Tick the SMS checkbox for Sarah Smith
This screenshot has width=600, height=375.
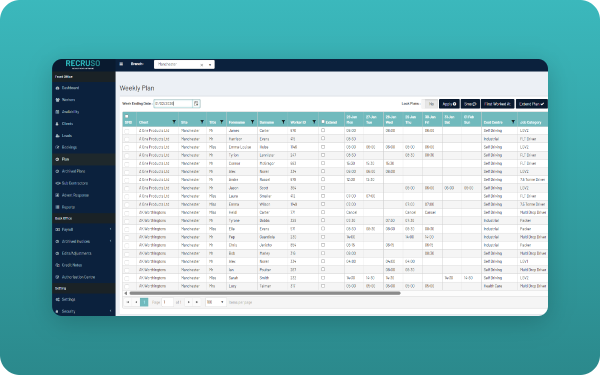(127, 278)
